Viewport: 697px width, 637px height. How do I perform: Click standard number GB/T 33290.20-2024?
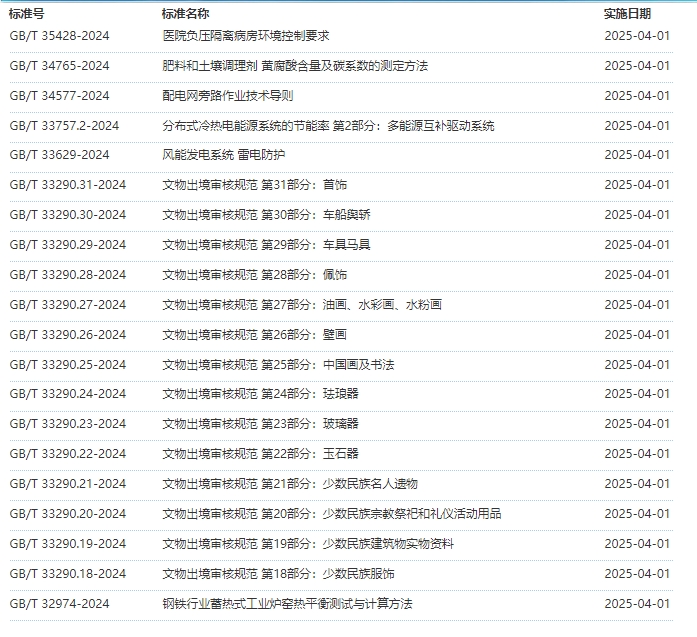pos(67,514)
